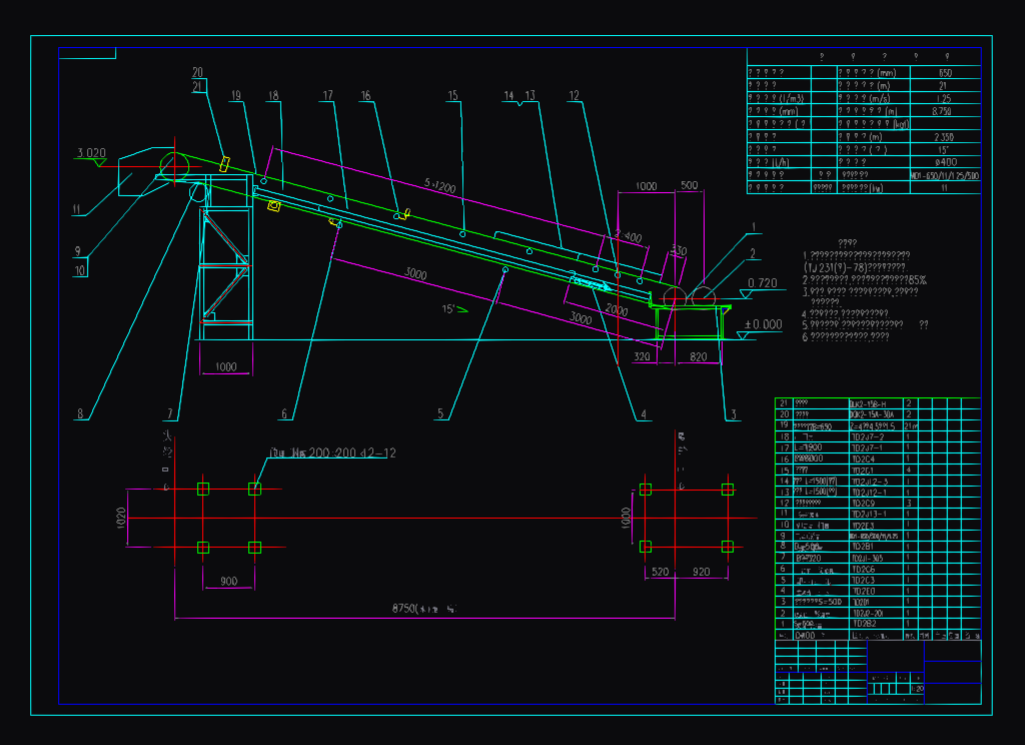Click the 0.720 elevation label
The image size is (1025, 745).
[762, 283]
